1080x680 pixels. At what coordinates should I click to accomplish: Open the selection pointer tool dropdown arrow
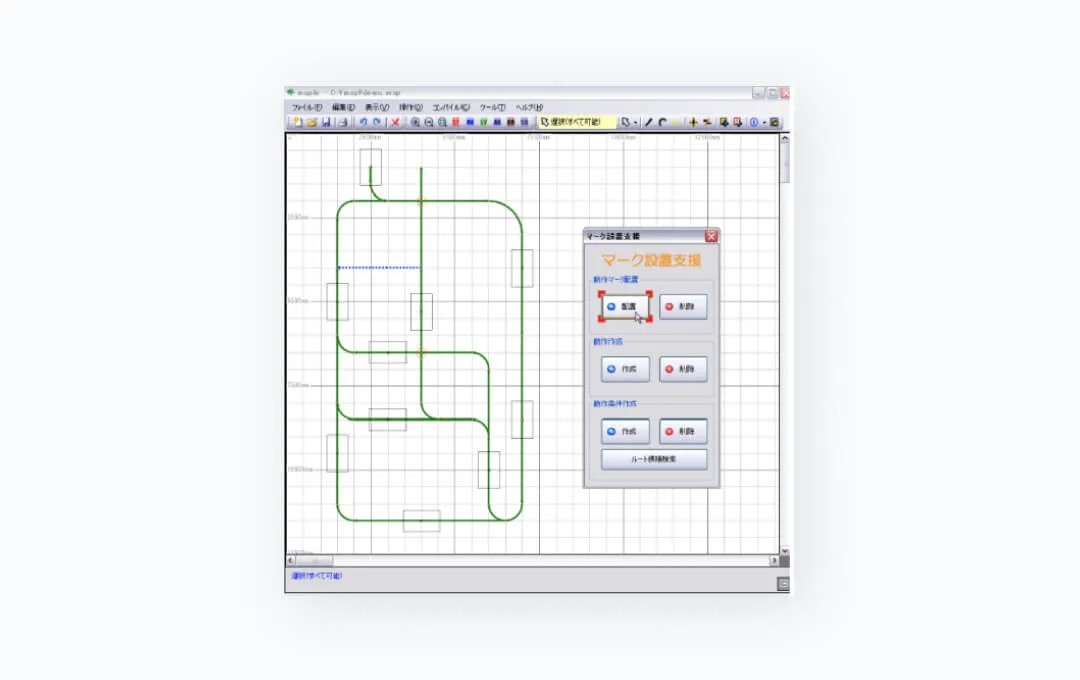coord(635,122)
